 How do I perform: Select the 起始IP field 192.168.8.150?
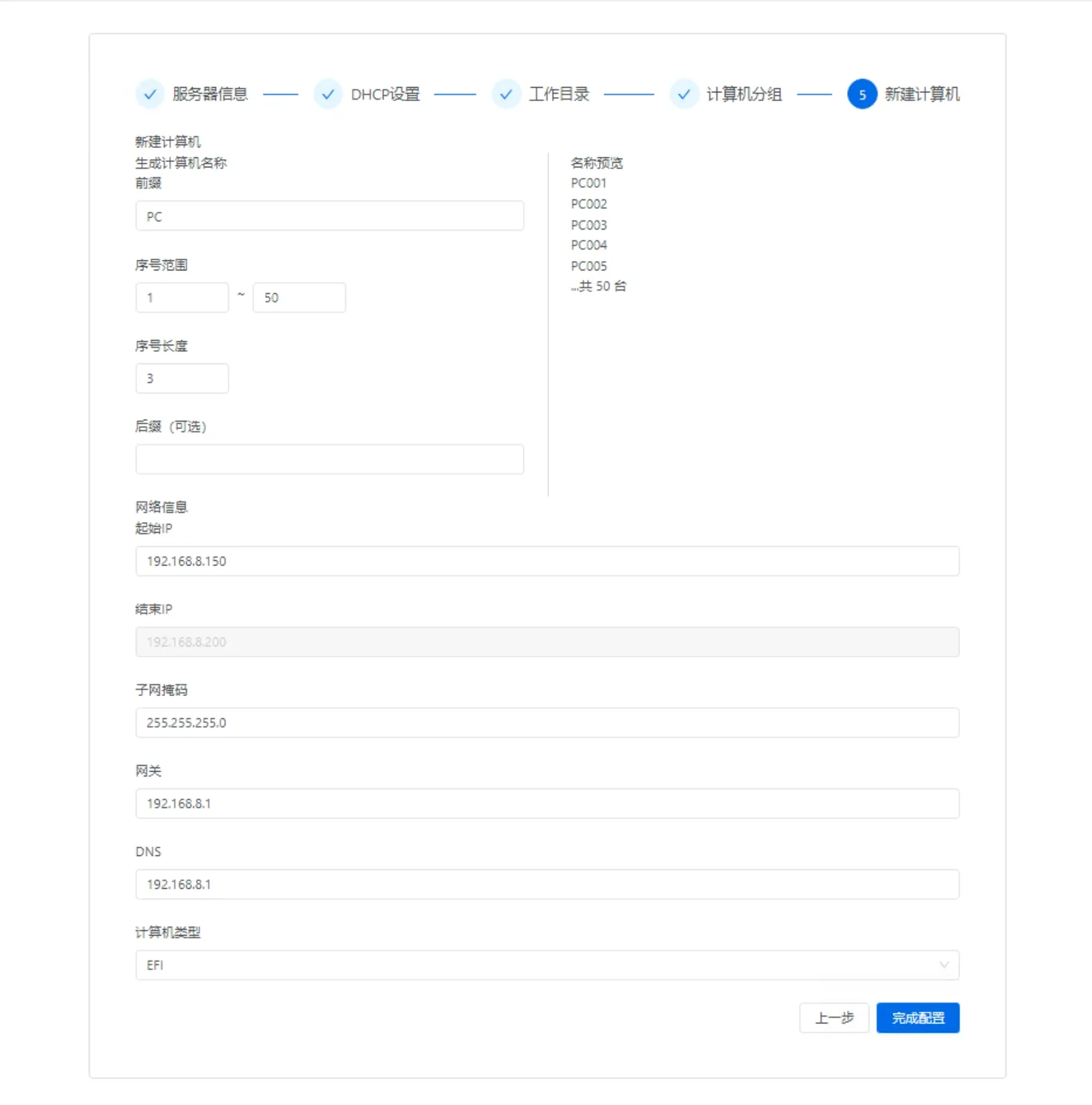547,561
